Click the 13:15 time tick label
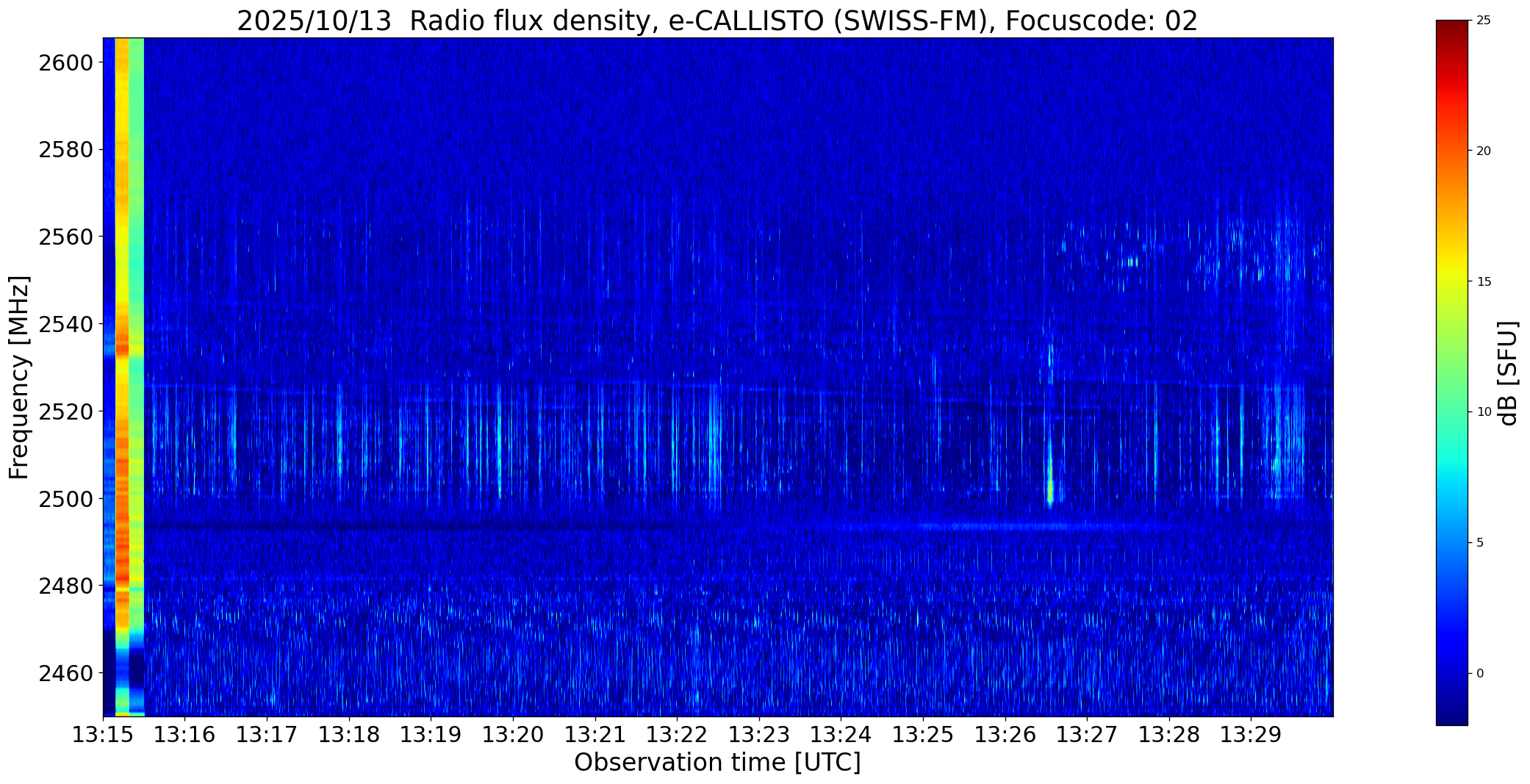 tap(103, 735)
